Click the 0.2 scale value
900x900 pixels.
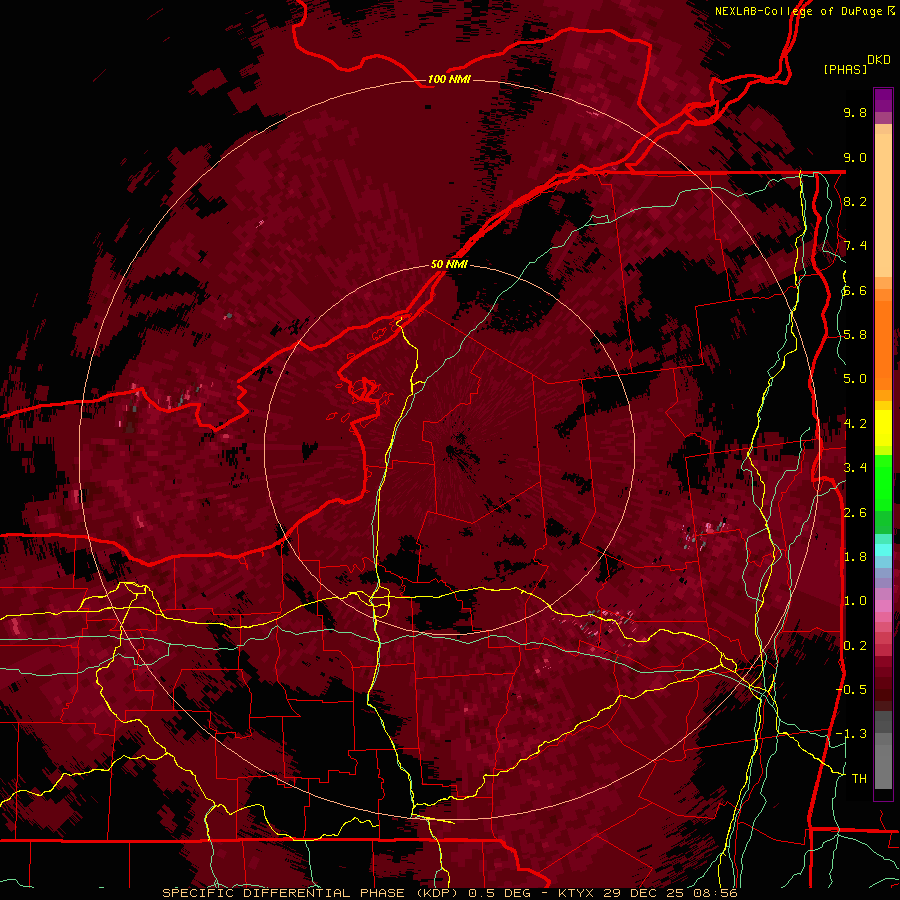coord(855,646)
